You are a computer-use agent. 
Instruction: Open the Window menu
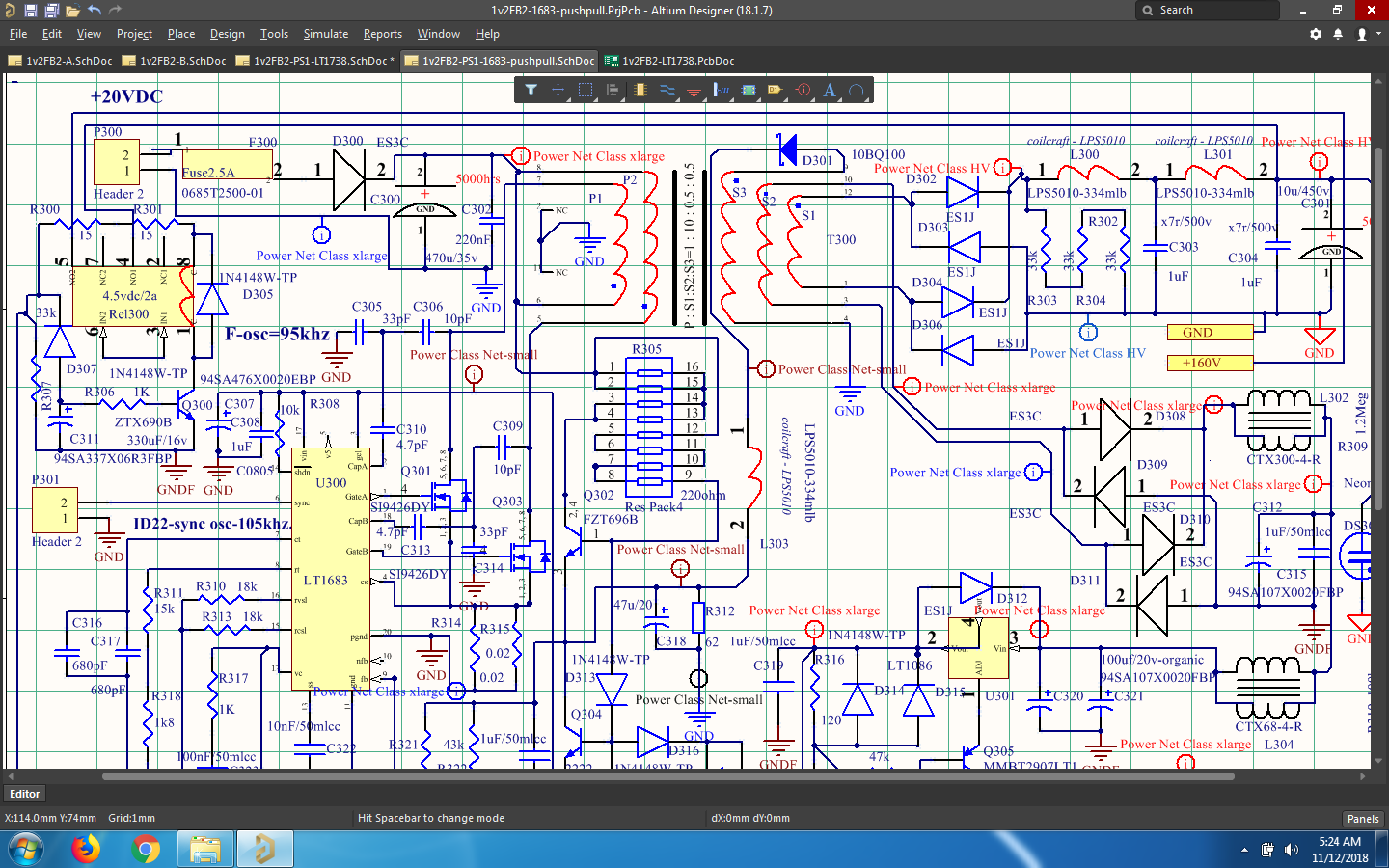[x=439, y=34]
